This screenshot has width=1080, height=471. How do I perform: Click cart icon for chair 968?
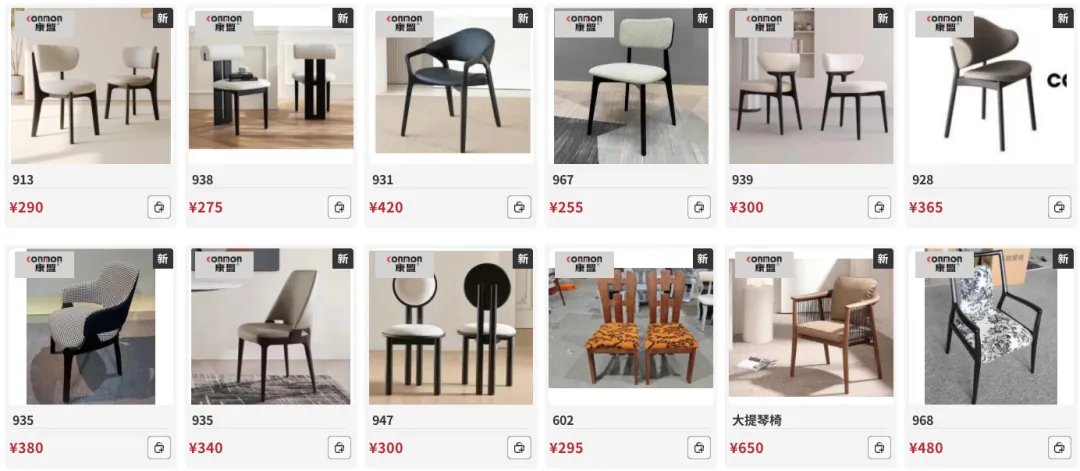pos(1059,448)
